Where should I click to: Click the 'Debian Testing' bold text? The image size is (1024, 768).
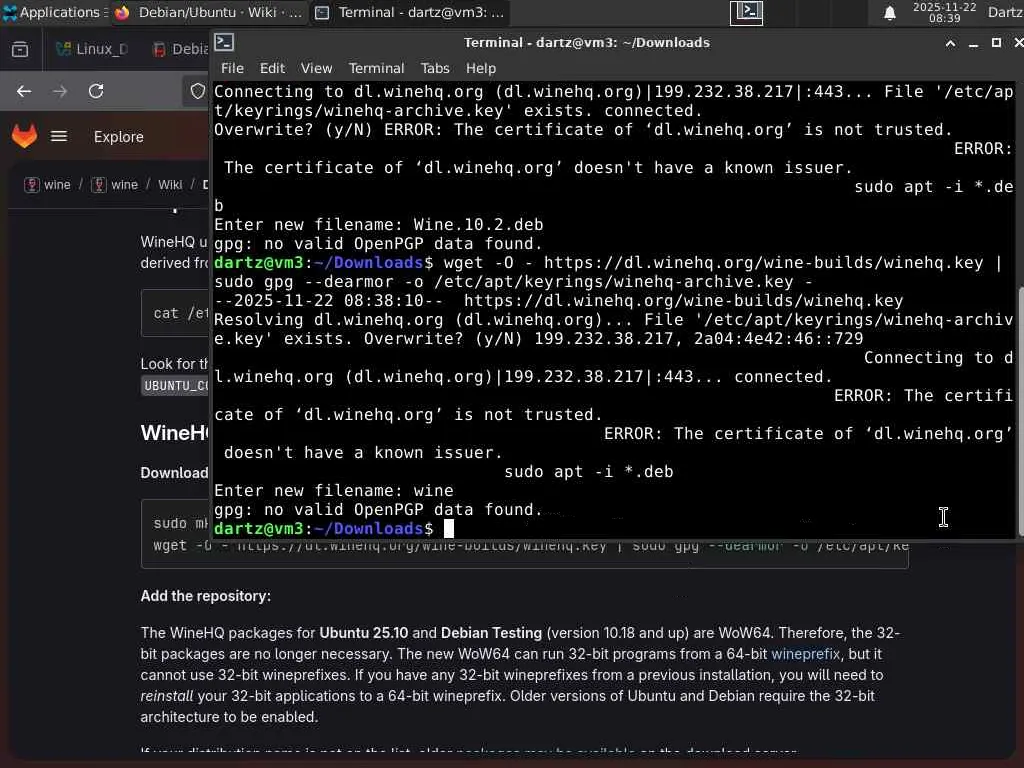point(491,633)
